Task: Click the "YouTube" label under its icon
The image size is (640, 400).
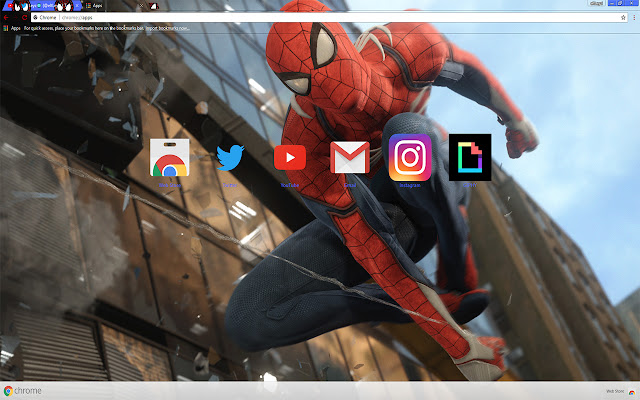Action: pos(290,185)
